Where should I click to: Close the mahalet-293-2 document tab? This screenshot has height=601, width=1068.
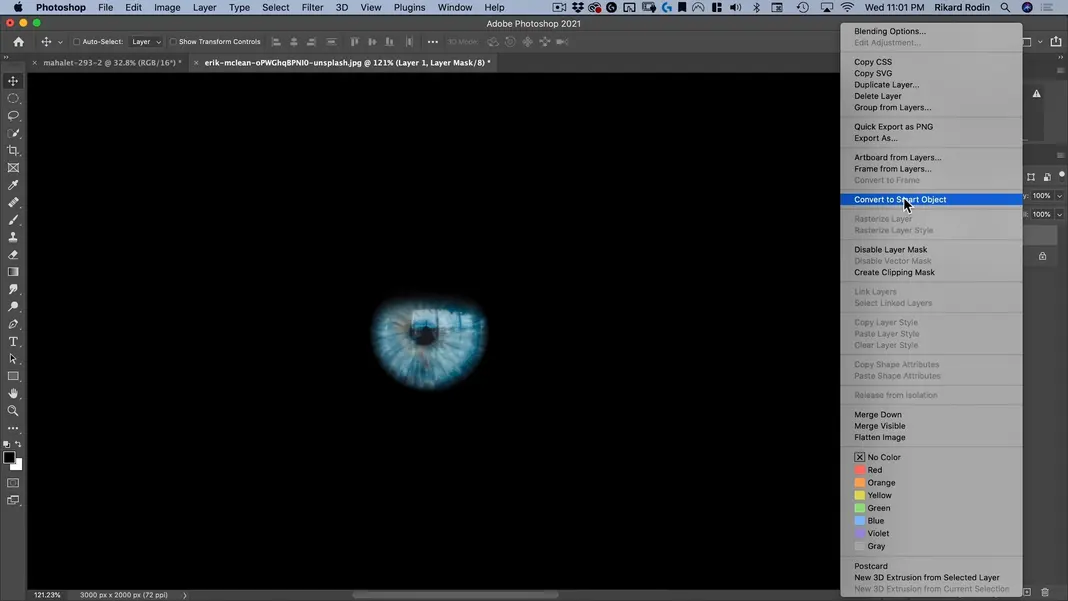point(35,63)
